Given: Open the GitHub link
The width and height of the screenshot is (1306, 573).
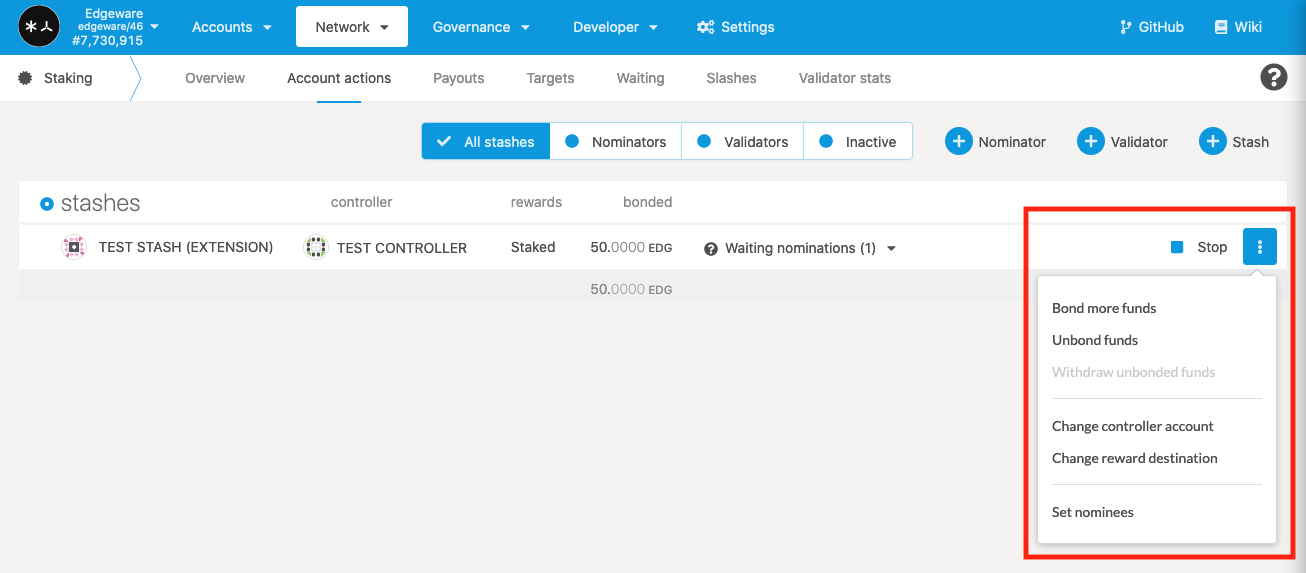Looking at the screenshot, I should pos(1151,27).
